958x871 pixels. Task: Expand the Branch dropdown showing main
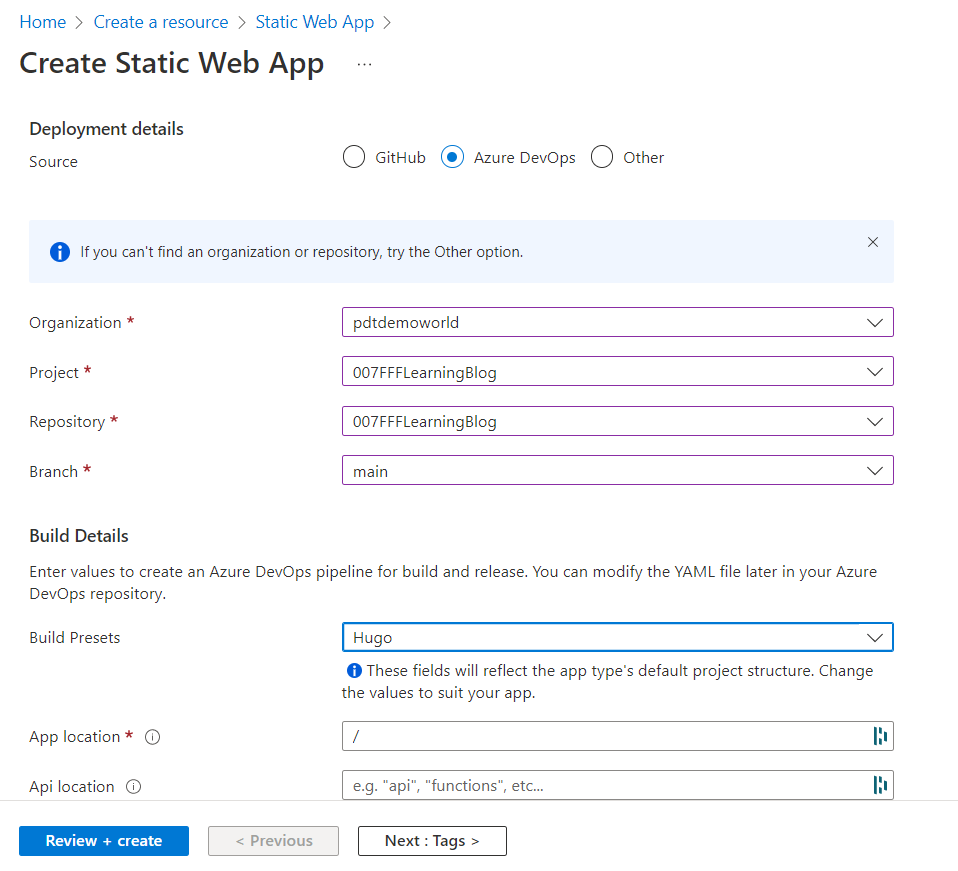[x=617, y=471]
